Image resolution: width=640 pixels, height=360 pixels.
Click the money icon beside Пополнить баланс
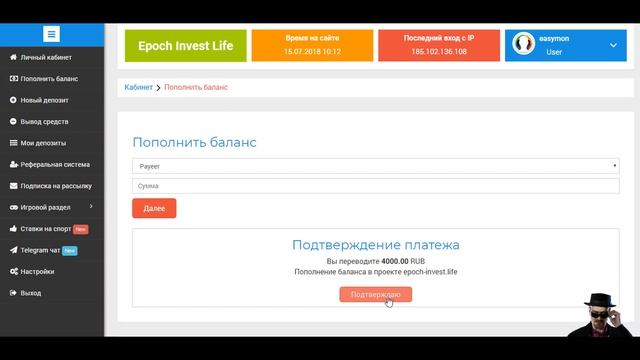click(13, 78)
